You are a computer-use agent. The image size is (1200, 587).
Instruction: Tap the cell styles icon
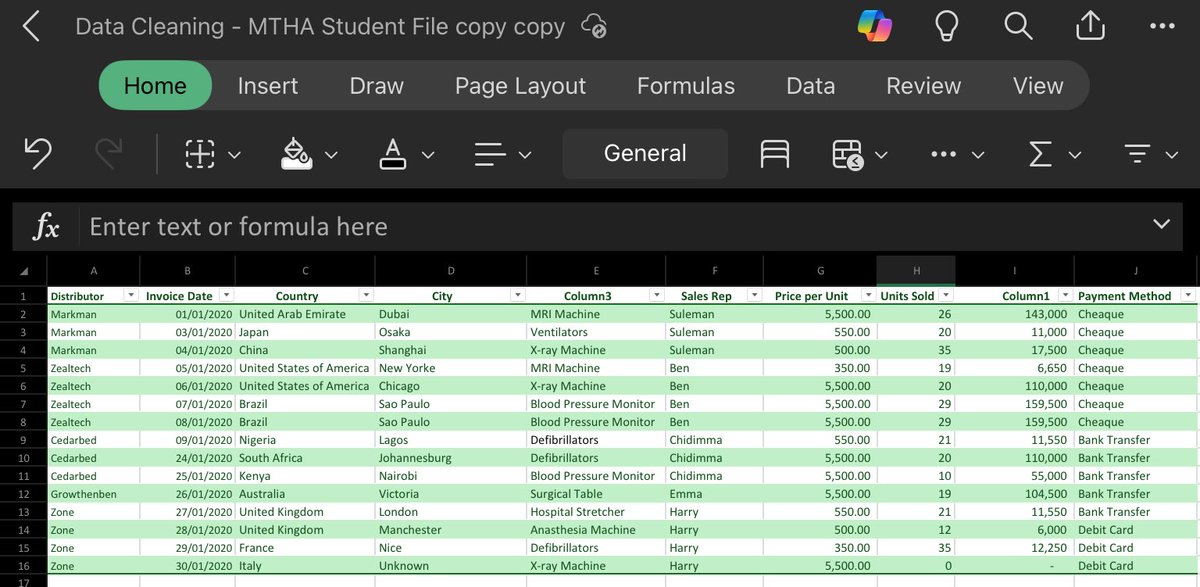tap(775, 154)
